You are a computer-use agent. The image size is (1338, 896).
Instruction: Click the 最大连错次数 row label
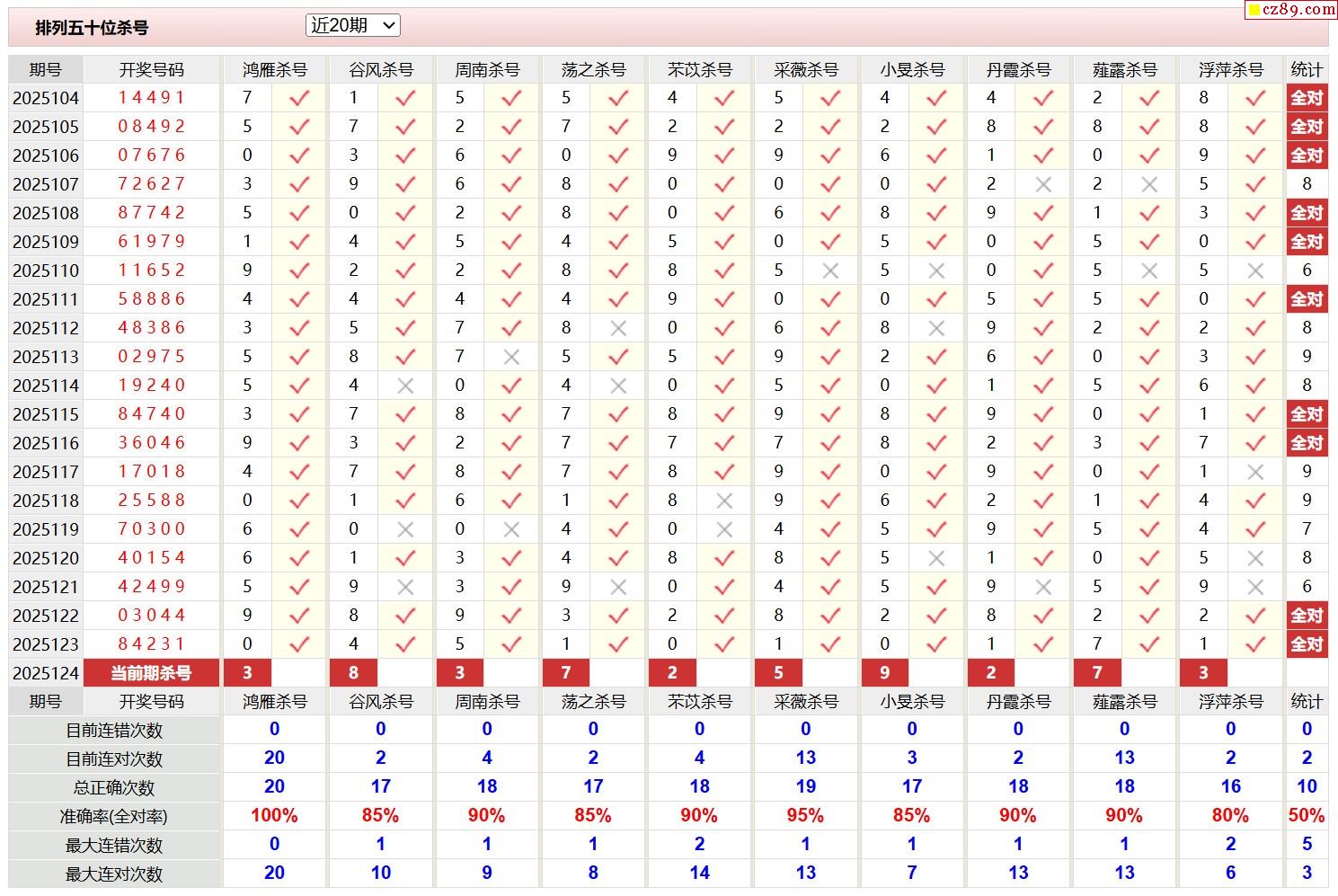[x=114, y=846]
